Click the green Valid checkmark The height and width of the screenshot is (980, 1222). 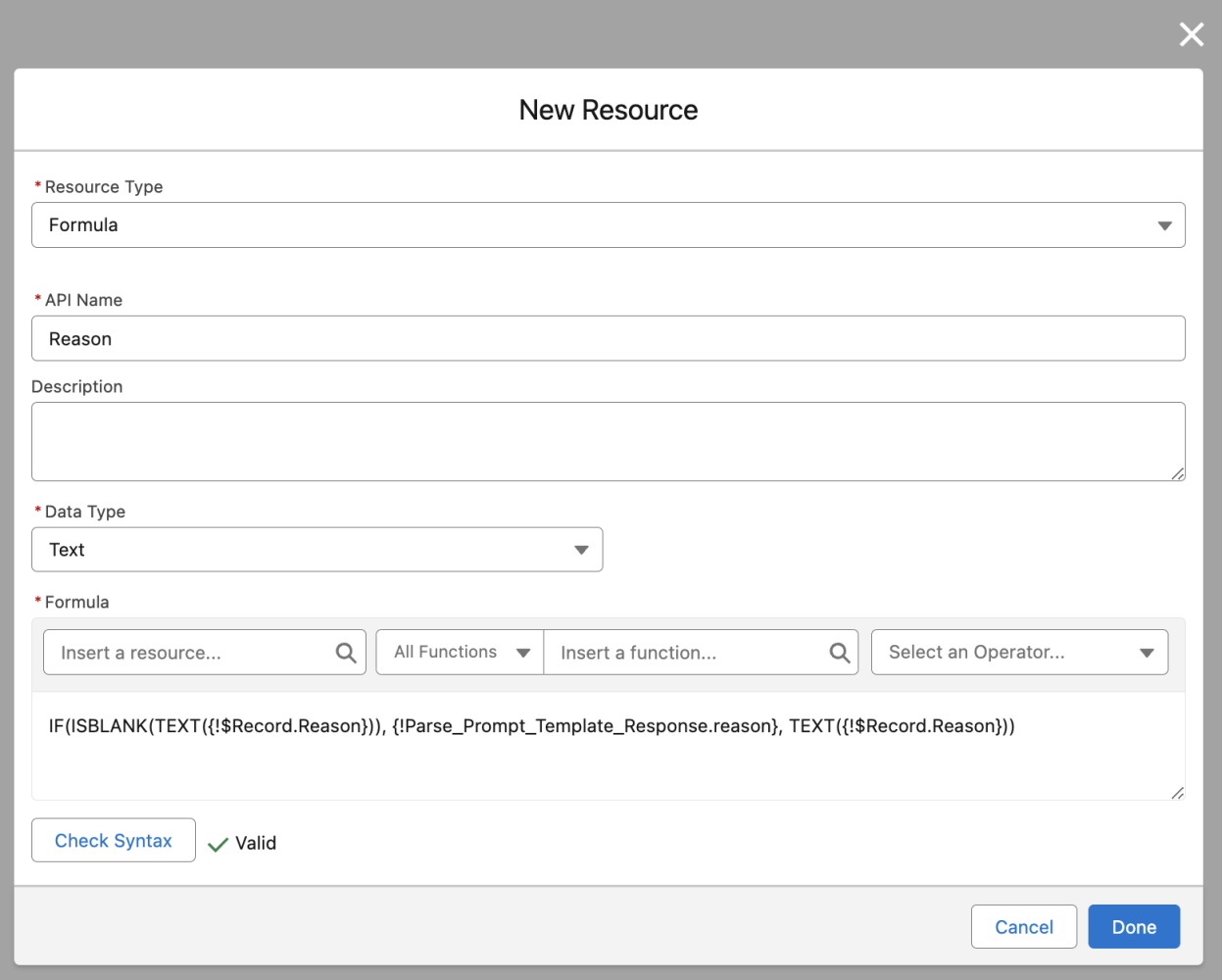coord(218,843)
